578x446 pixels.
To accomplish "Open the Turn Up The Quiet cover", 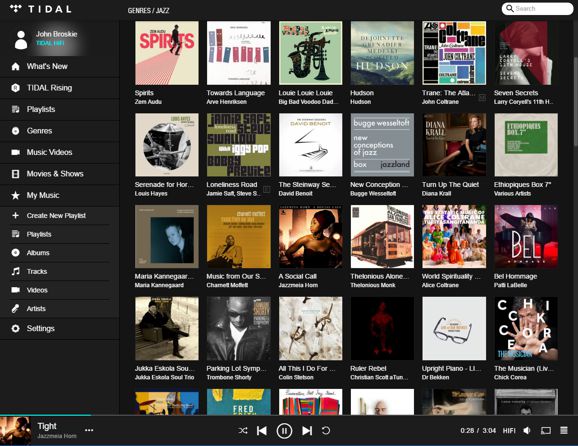I will click(x=454, y=144).
